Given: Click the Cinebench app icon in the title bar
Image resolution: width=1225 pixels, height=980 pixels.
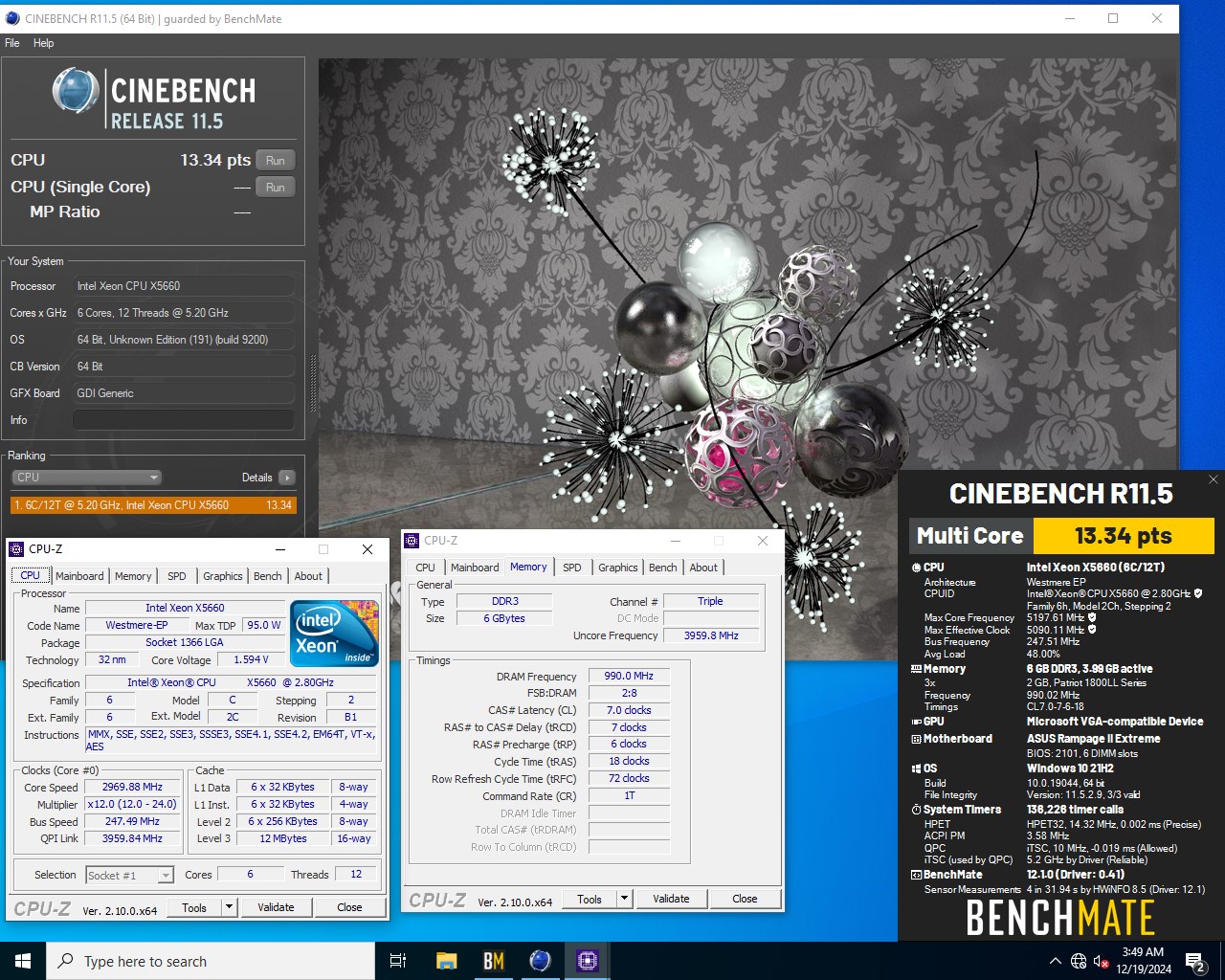Looking at the screenshot, I should click(x=12, y=18).
